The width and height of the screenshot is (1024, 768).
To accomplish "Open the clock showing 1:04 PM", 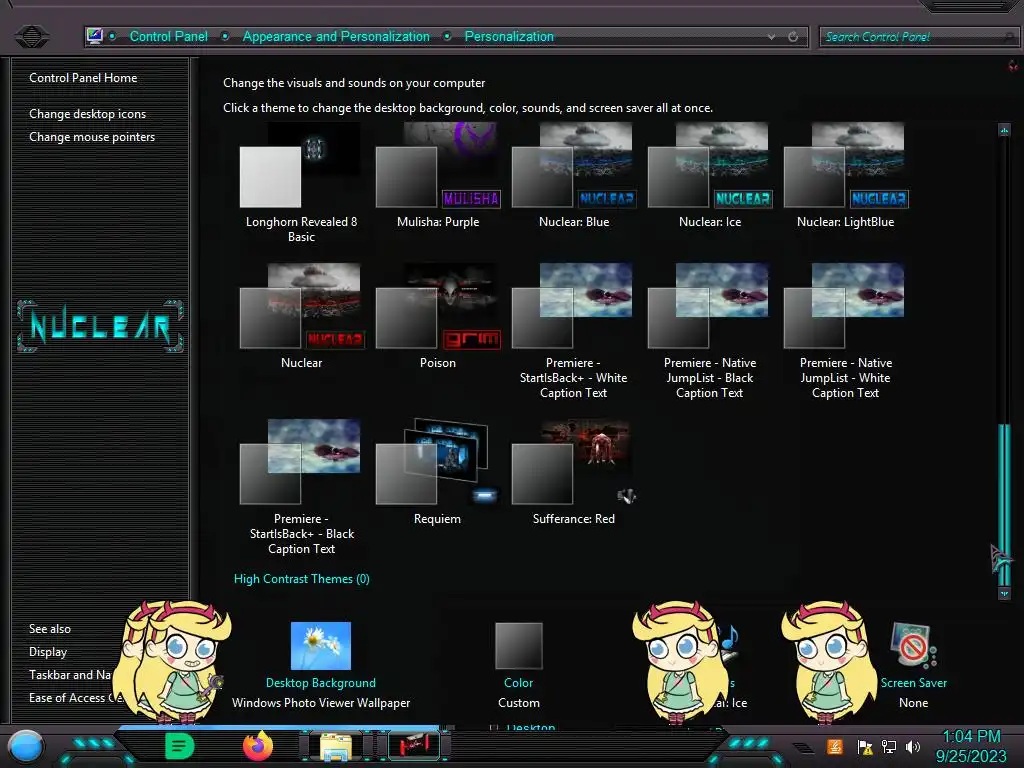I will (971, 746).
